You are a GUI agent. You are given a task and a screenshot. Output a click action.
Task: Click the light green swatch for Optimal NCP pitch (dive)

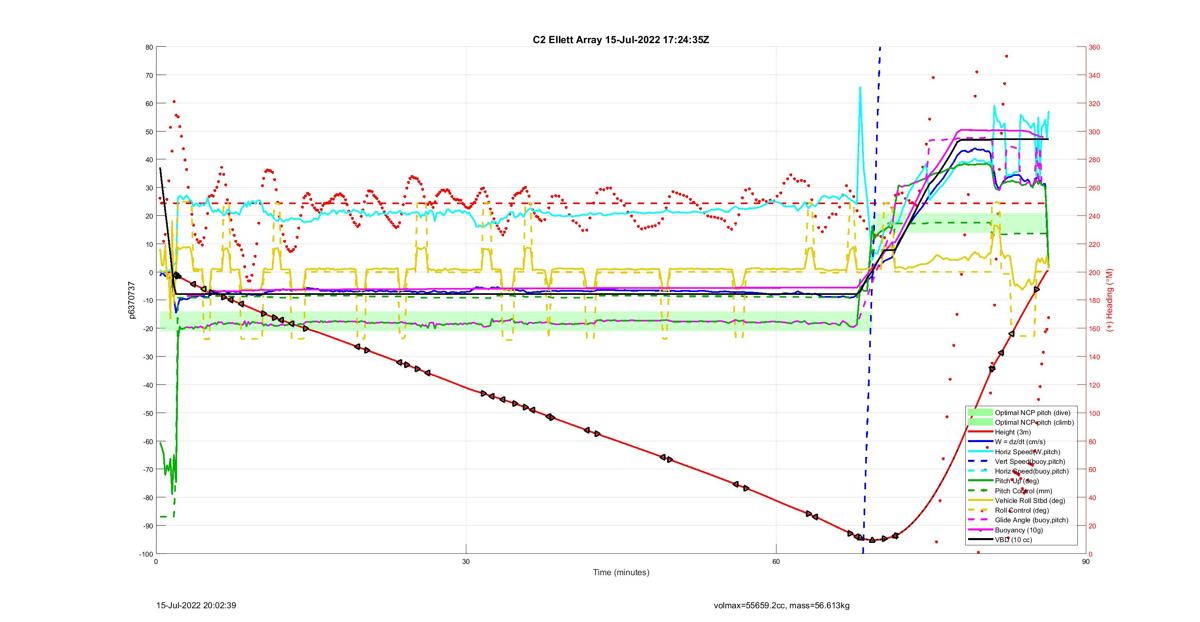pyautogui.click(x=981, y=412)
